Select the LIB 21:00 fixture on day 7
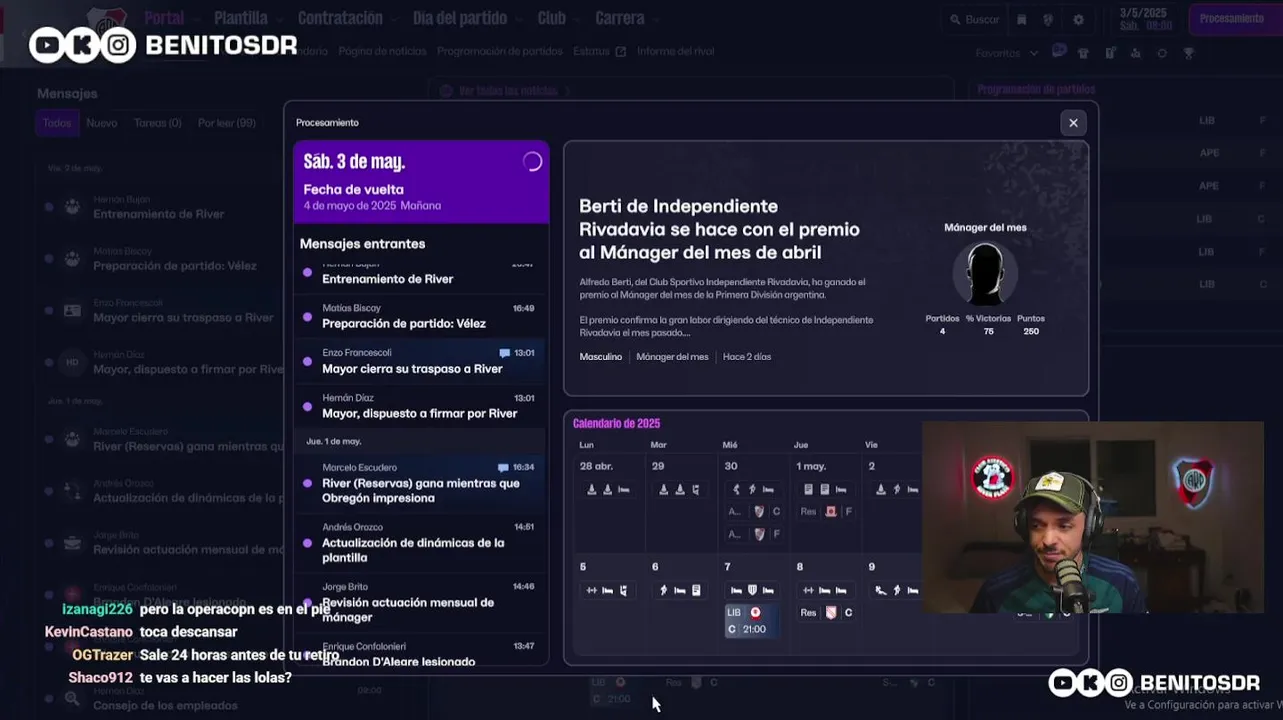 (x=750, y=621)
